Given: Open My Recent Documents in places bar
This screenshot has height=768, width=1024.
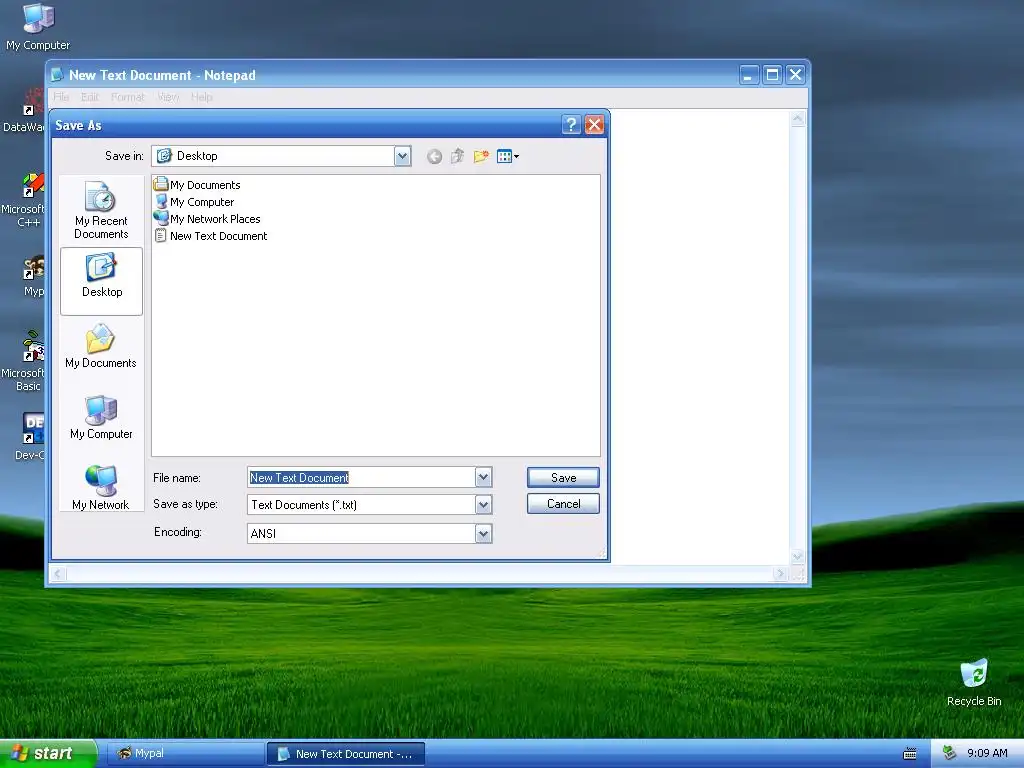Looking at the screenshot, I should coord(101,210).
